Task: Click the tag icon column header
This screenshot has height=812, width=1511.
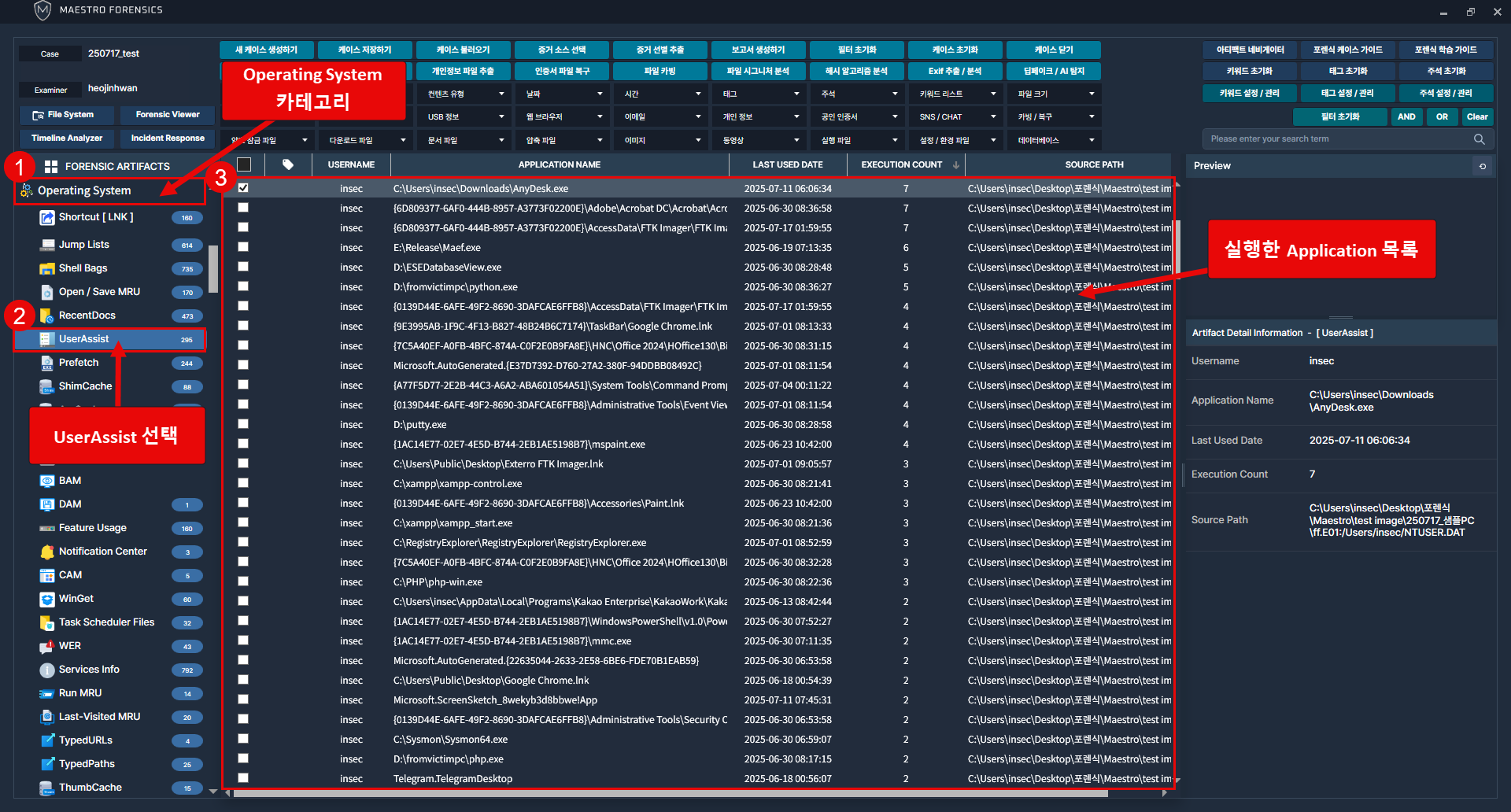Action: coord(288,164)
